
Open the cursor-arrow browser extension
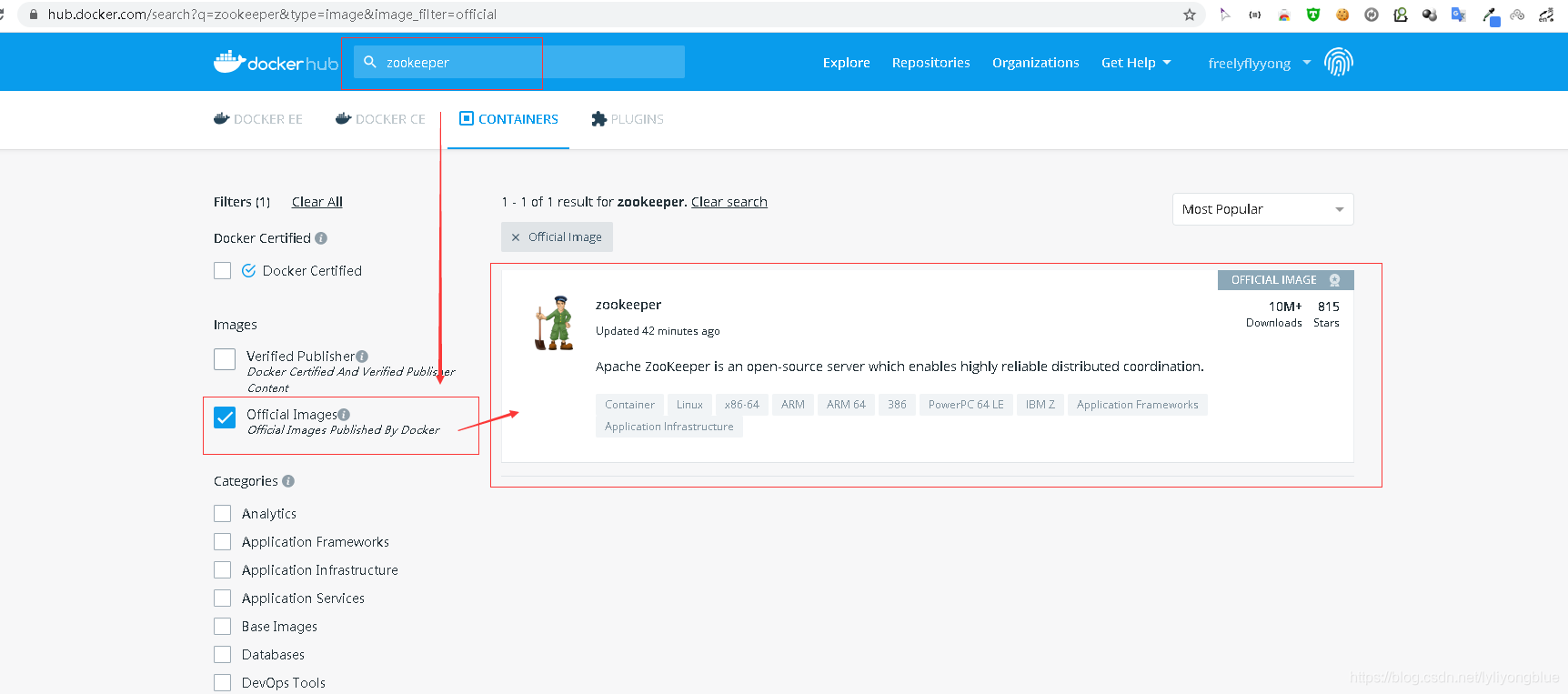click(1225, 15)
